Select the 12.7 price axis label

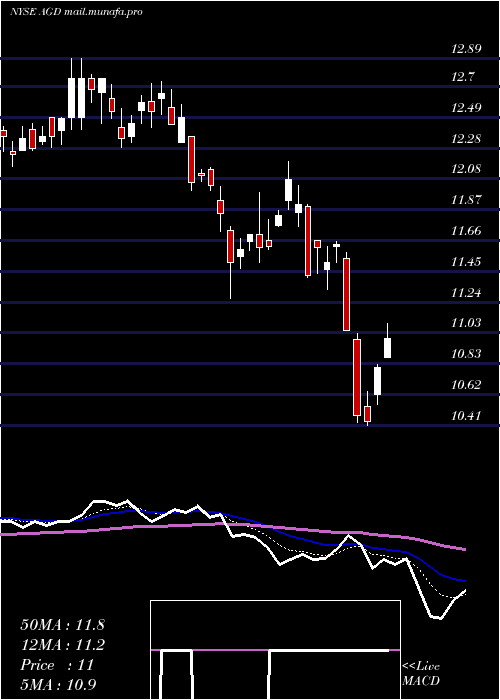pyautogui.click(x=462, y=77)
